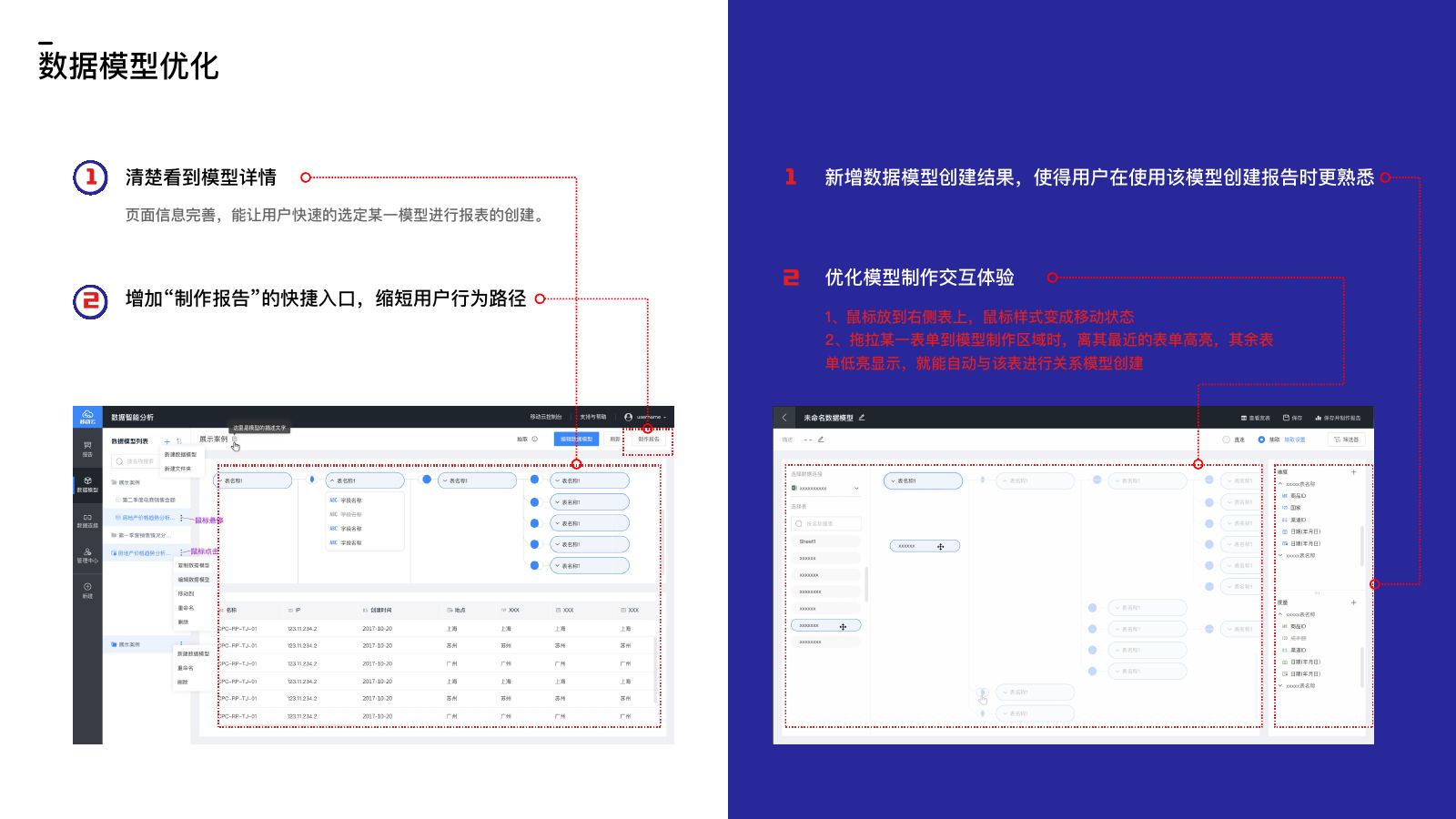Open 移动云控制台 in the top bar
This screenshot has width=1456, height=819.
546,417
